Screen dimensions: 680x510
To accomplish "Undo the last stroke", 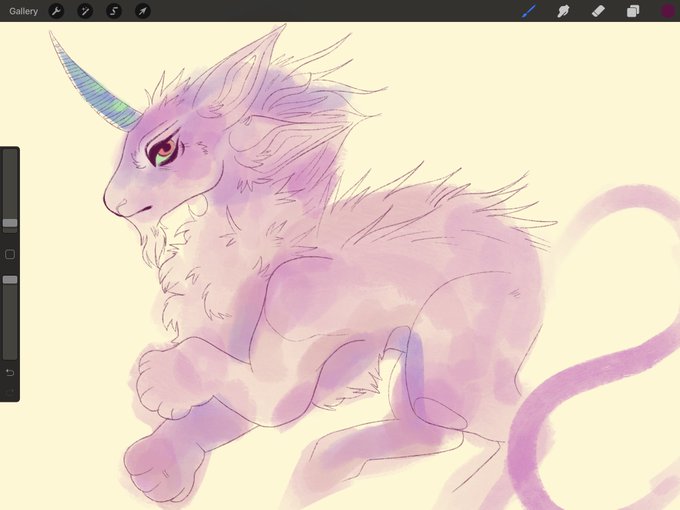I will 10,373.
